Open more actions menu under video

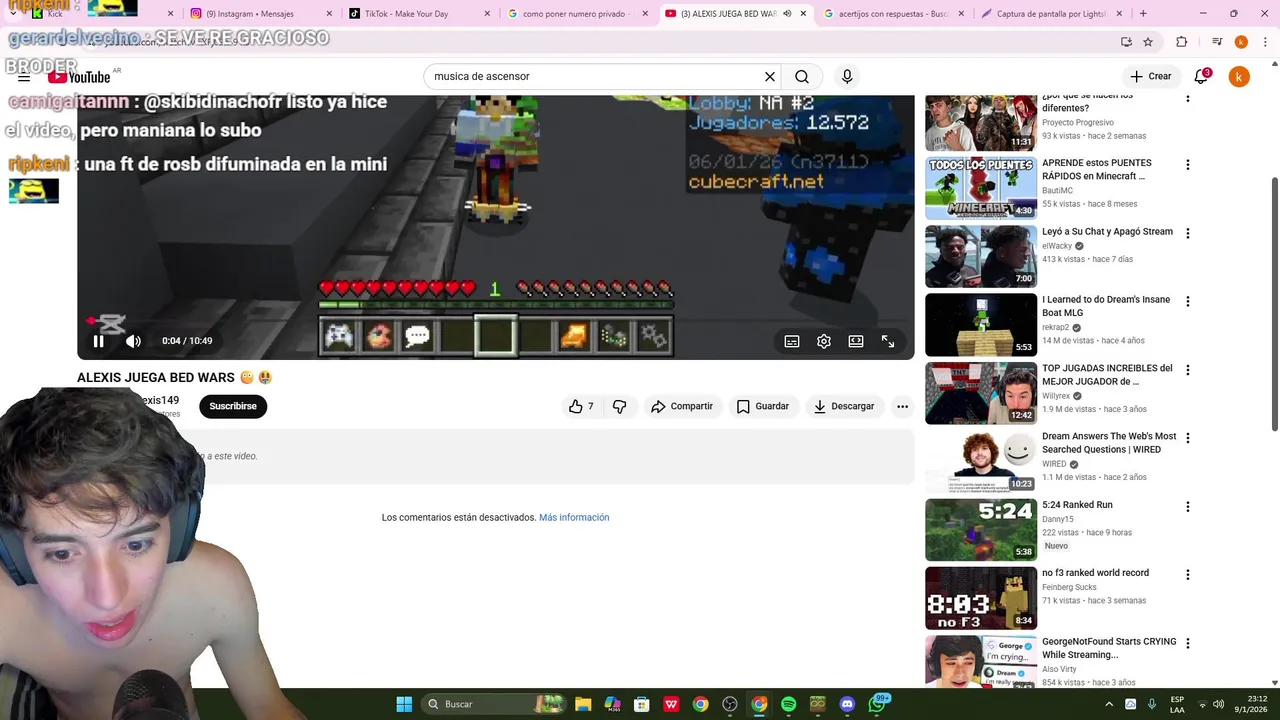click(x=902, y=406)
